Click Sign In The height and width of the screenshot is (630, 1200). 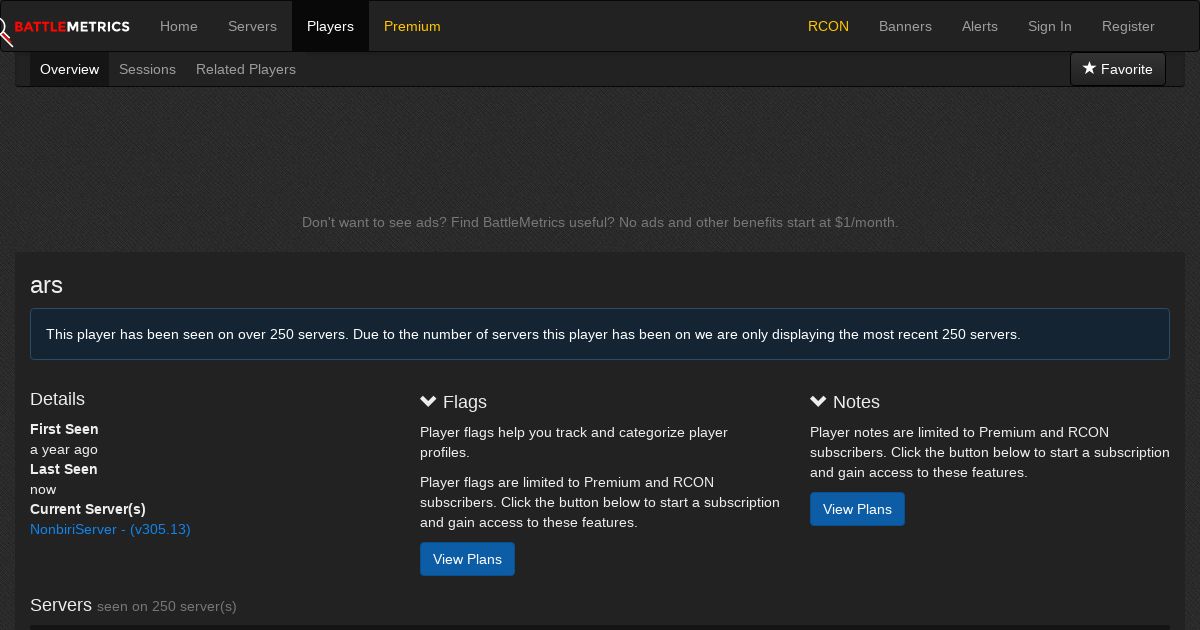(1049, 26)
